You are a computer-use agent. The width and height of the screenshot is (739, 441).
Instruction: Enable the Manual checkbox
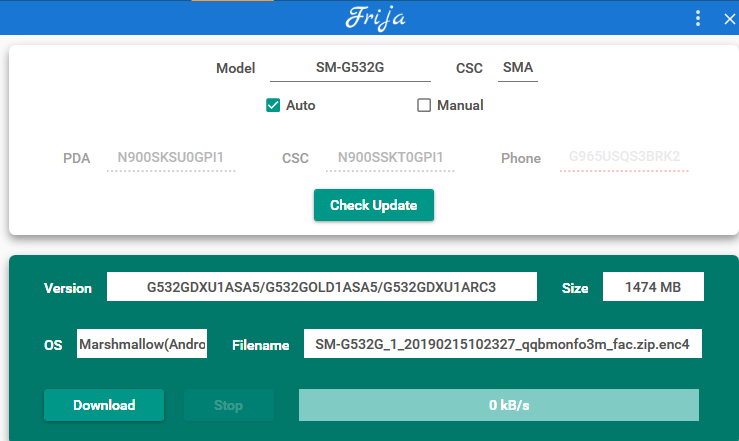click(x=424, y=105)
